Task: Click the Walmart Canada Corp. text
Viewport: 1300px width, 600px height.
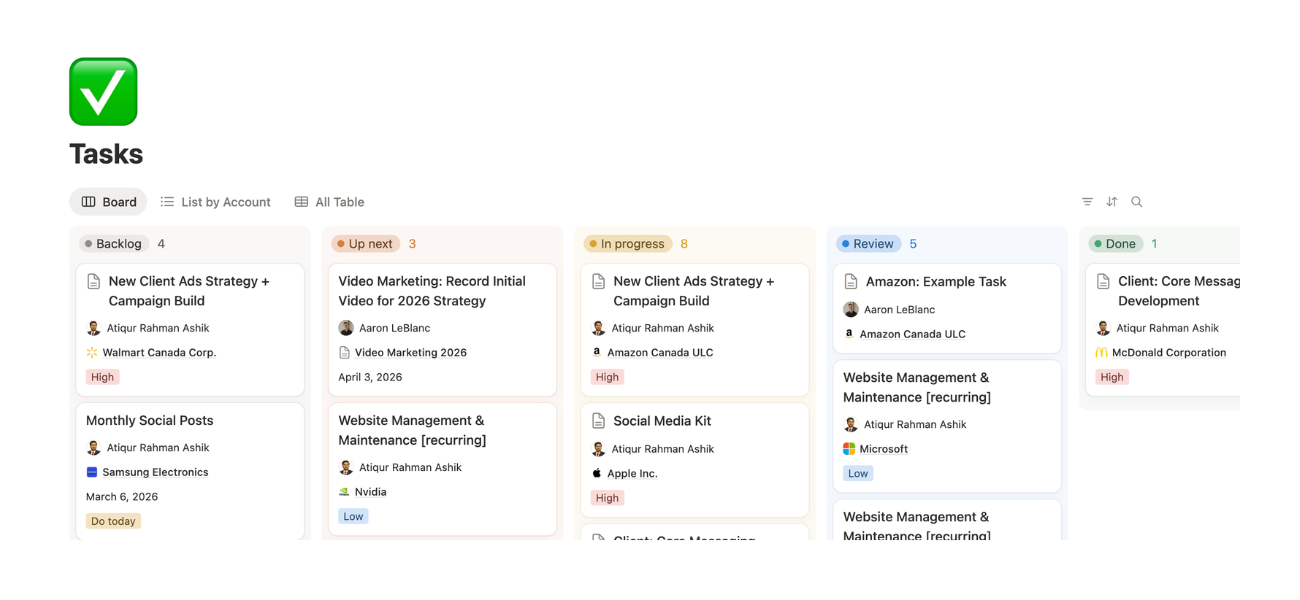Action: point(159,353)
